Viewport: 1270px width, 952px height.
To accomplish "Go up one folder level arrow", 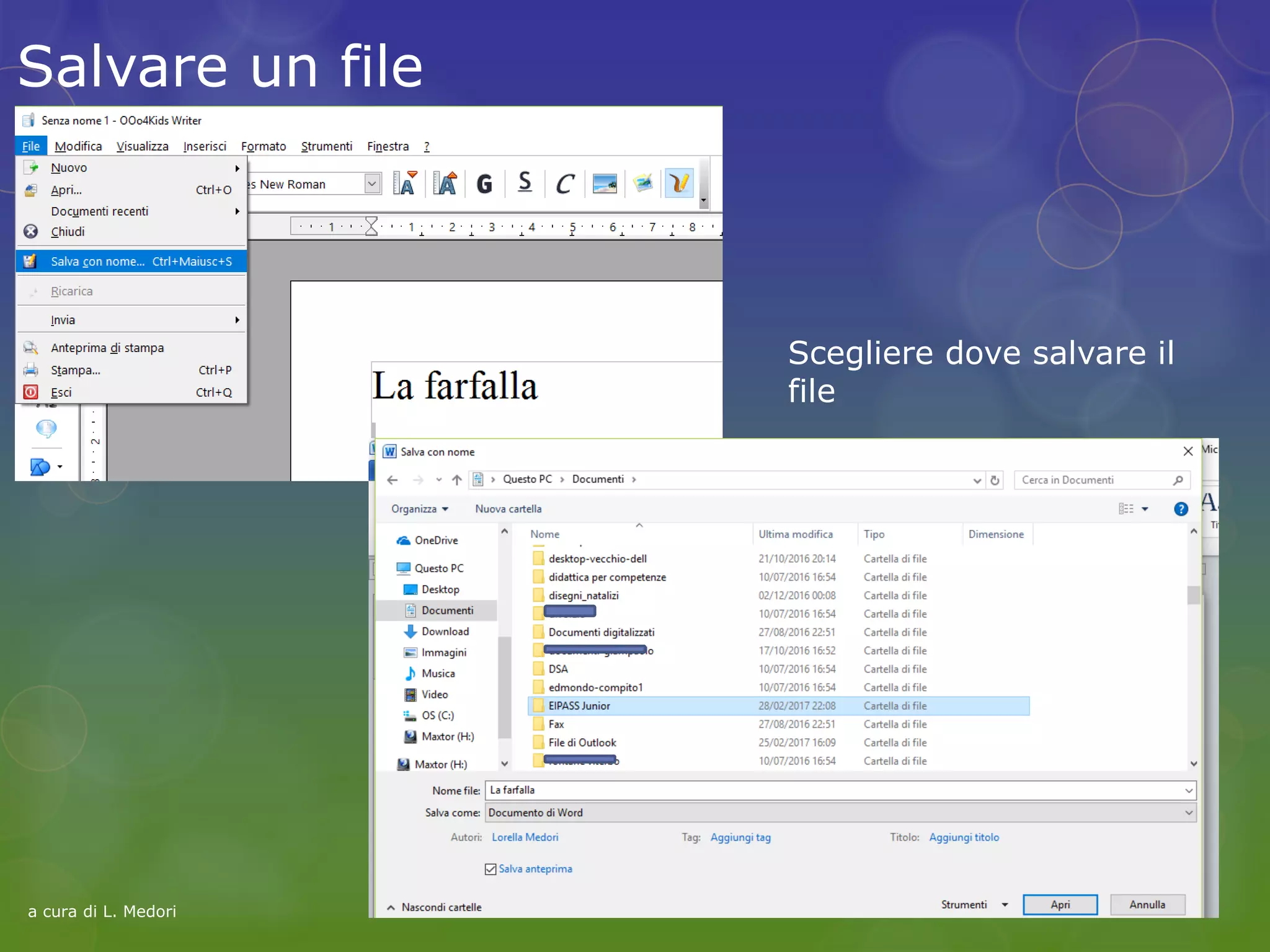I will 457,480.
